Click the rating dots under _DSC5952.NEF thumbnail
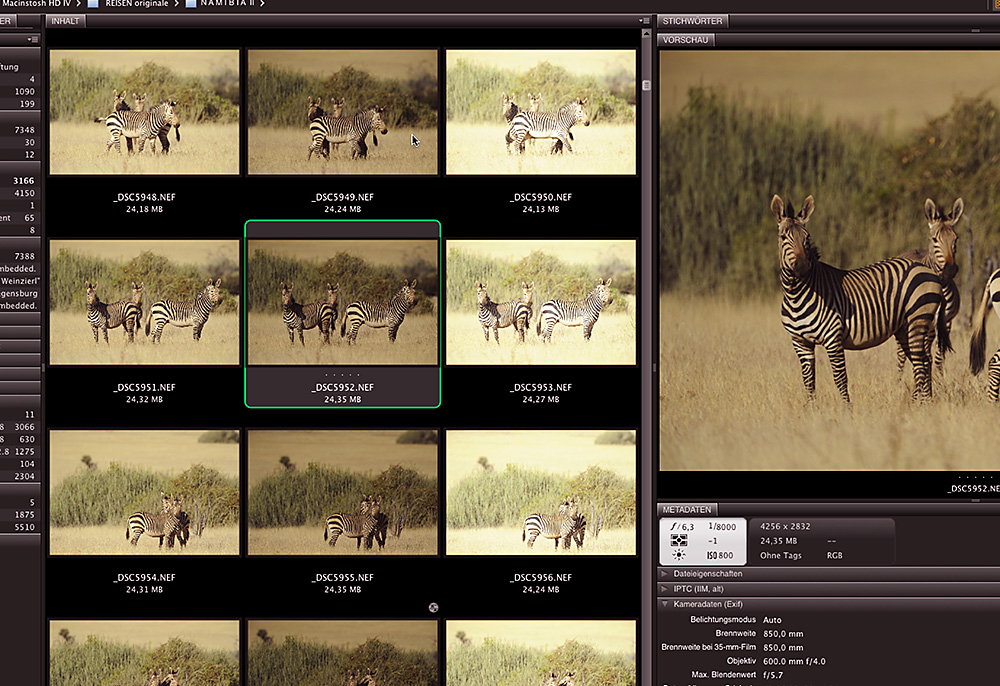Viewport: 1000px width, 686px height. [x=342, y=375]
